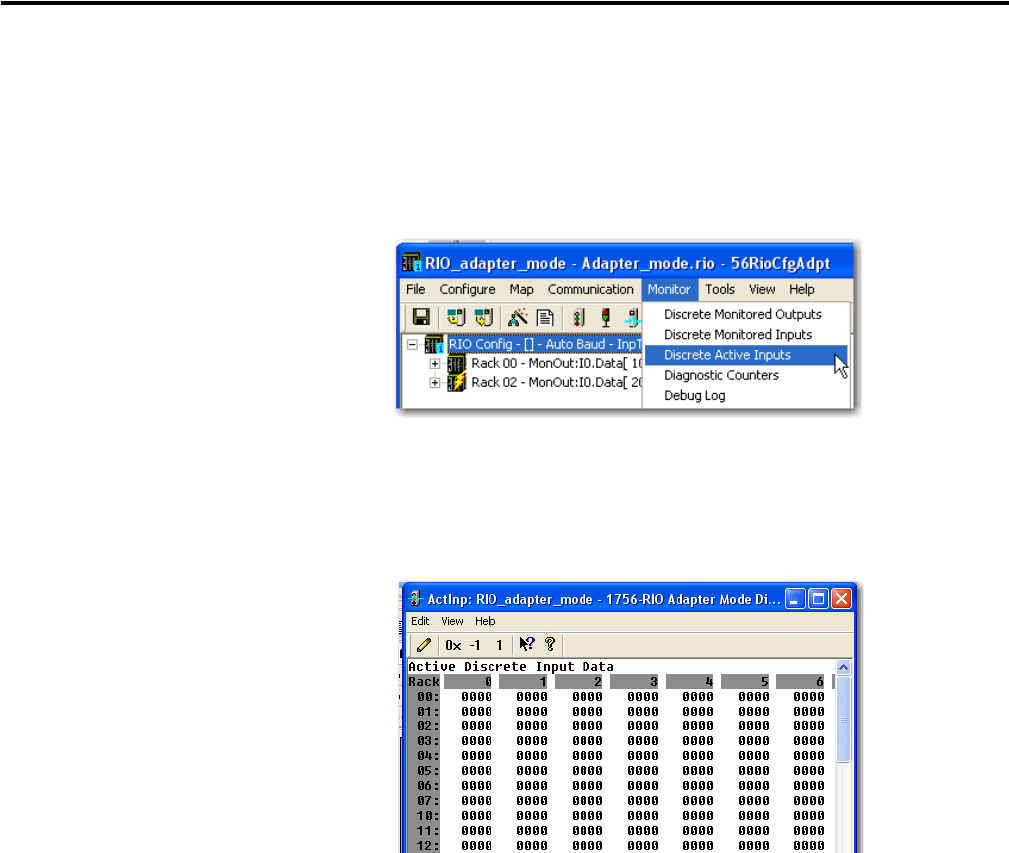Viewport: 1009px width, 853px height.
Task: Click the module waveform monitor toolbar icon
Action: (x=633, y=317)
